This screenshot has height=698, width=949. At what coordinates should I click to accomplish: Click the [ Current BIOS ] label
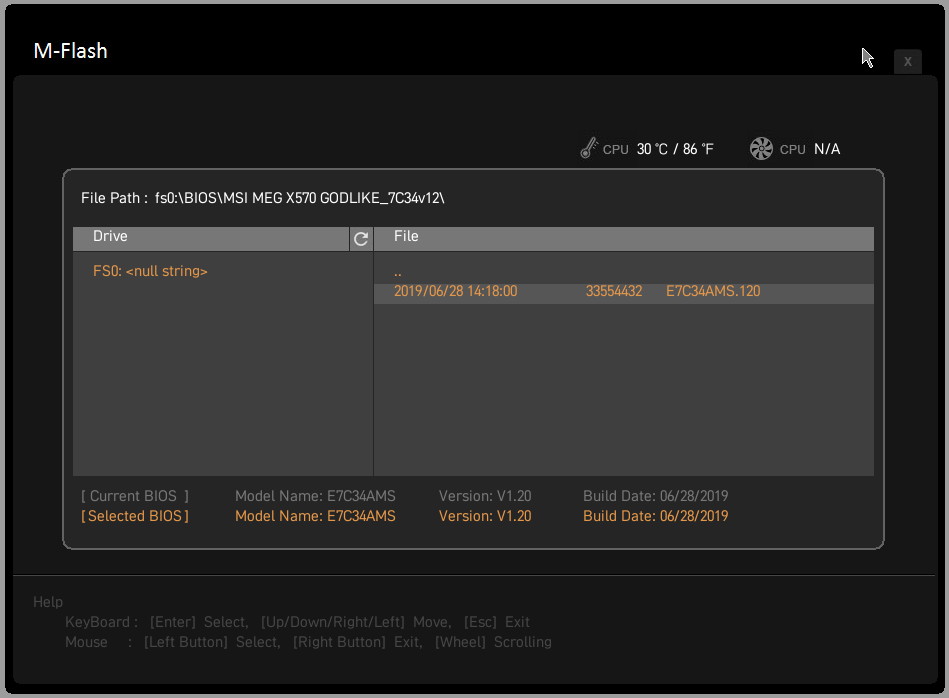tap(135, 496)
